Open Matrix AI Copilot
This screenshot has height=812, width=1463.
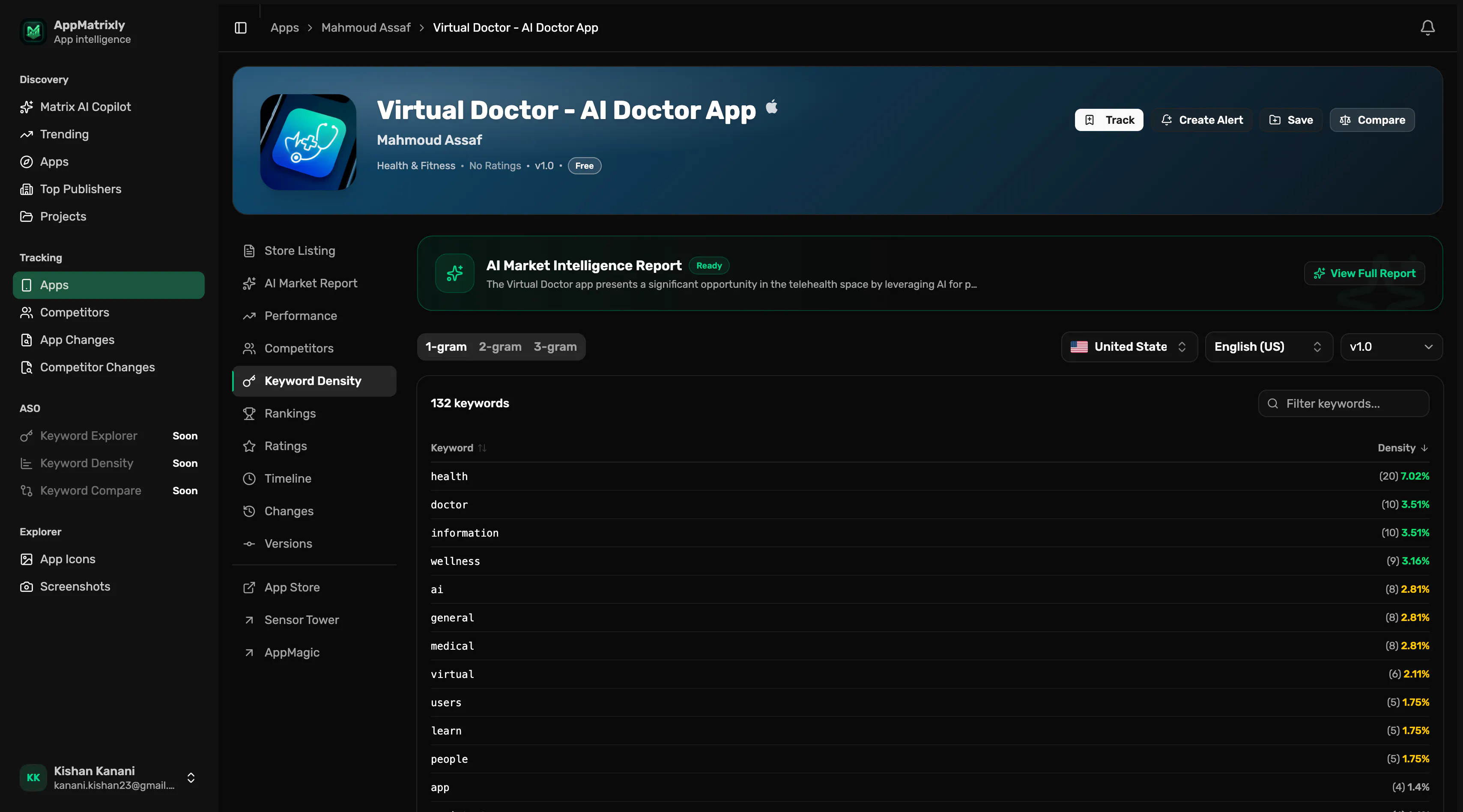[x=108, y=107]
